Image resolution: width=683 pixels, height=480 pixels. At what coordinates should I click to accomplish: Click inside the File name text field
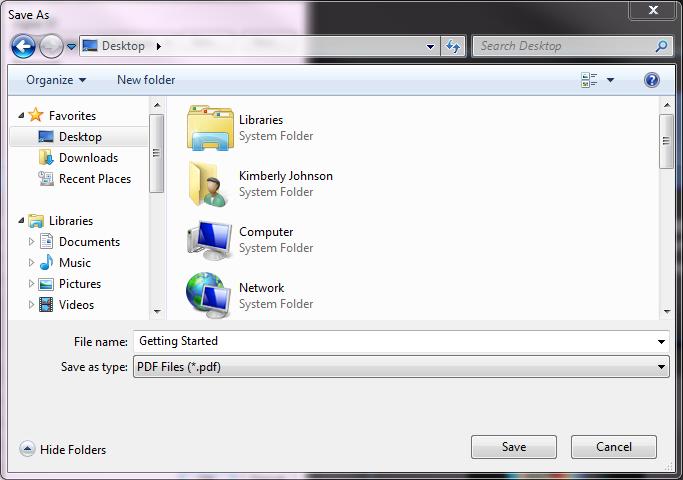click(390, 342)
